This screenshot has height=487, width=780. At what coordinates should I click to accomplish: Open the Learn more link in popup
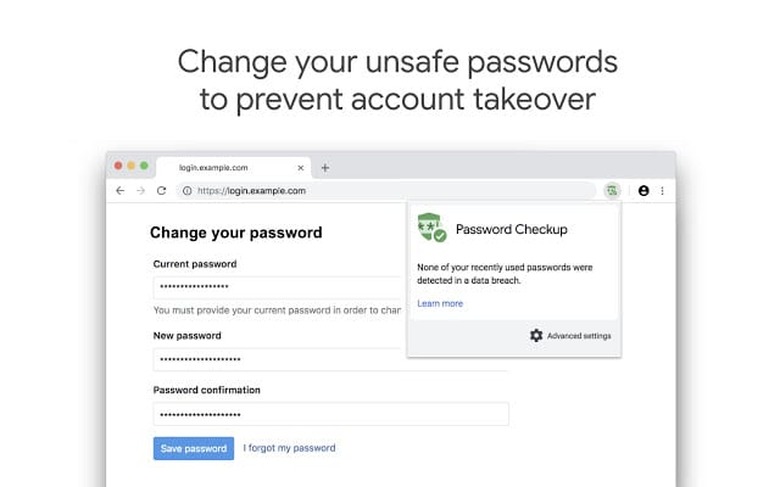click(440, 303)
